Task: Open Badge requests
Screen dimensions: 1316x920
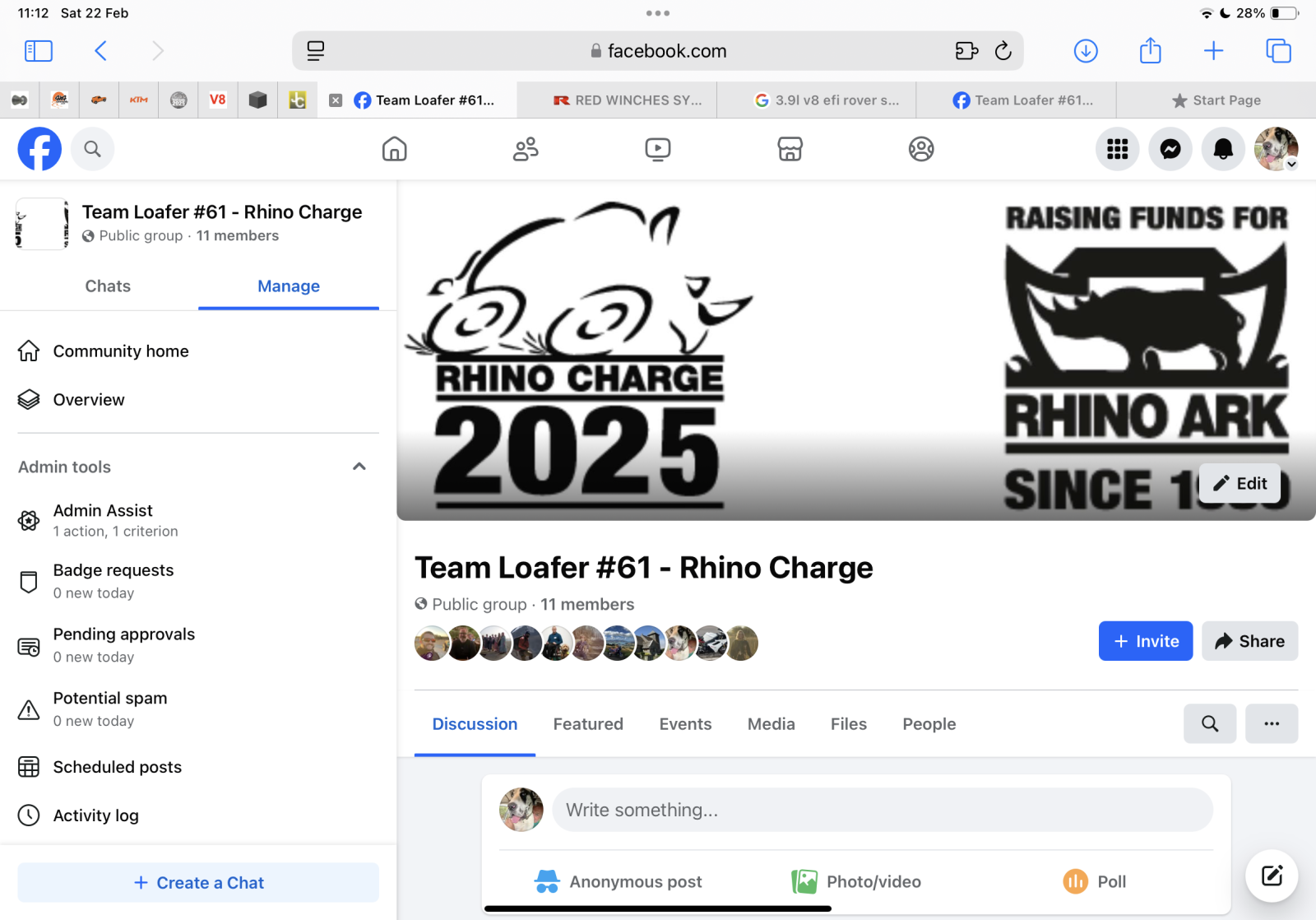Action: (x=198, y=581)
